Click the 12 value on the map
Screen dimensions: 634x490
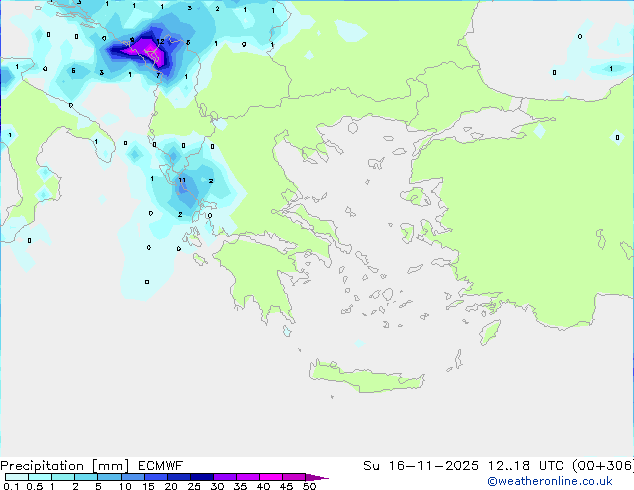[161, 42]
